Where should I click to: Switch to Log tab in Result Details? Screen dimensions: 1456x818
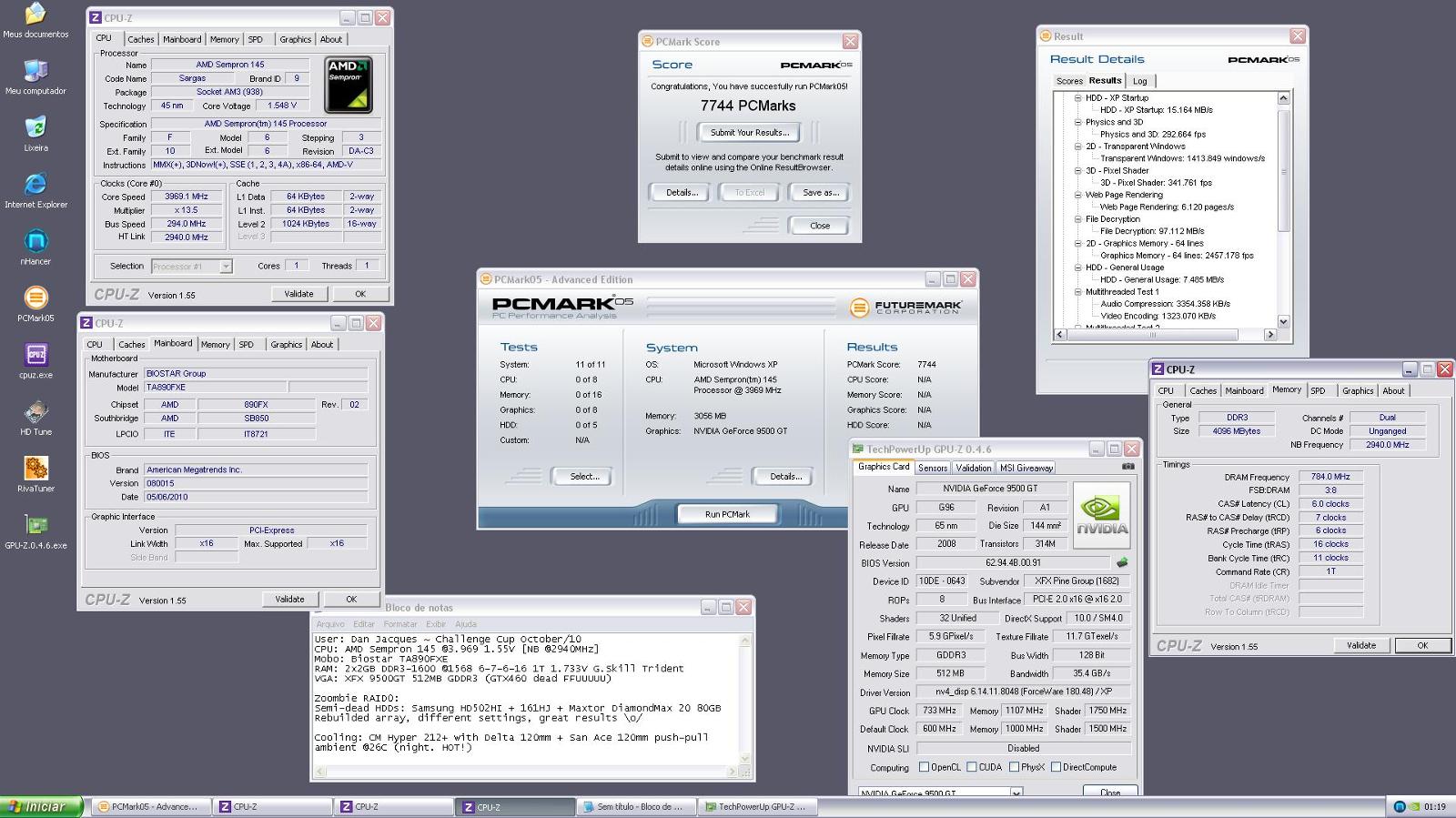[1139, 81]
